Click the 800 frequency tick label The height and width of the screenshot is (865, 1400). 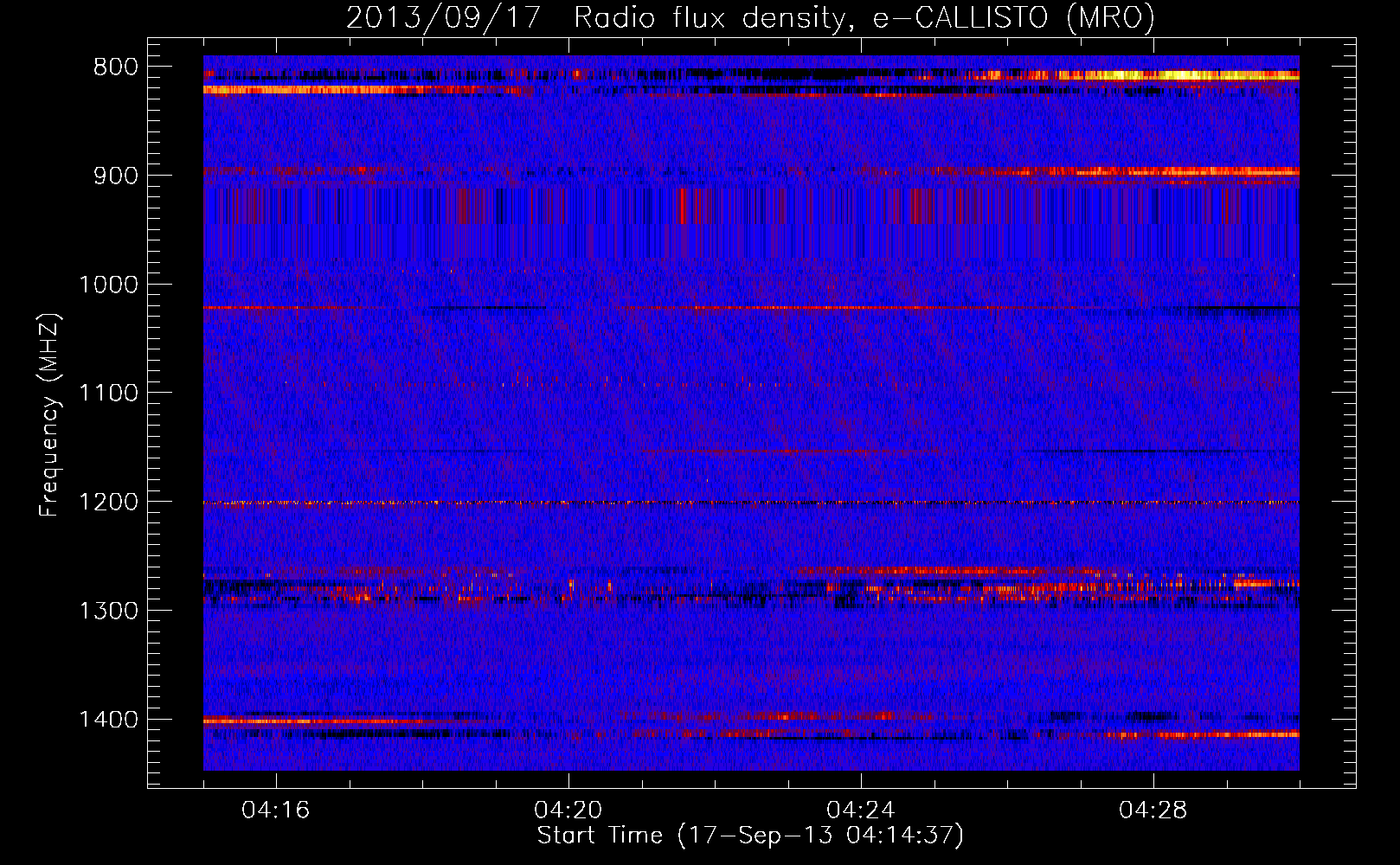(x=116, y=67)
